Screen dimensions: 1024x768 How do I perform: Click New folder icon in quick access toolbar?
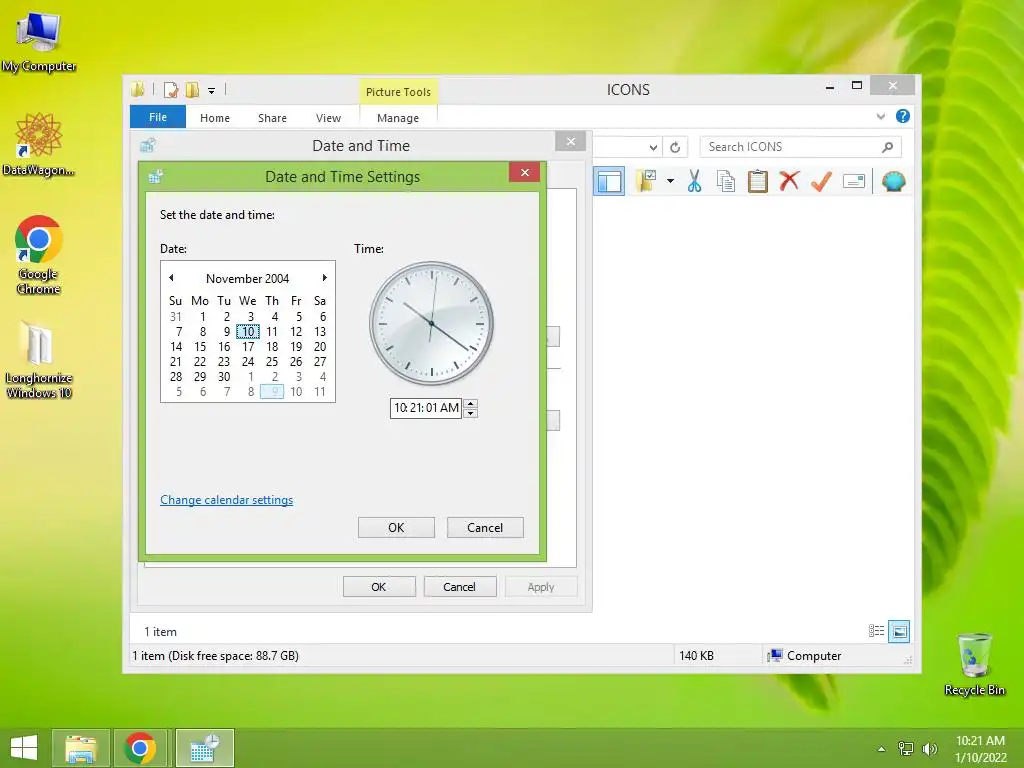point(193,90)
